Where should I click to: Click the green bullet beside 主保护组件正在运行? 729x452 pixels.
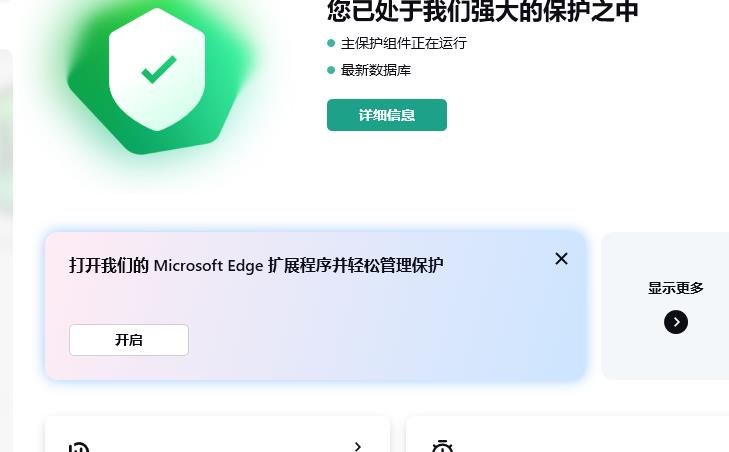tap(331, 43)
